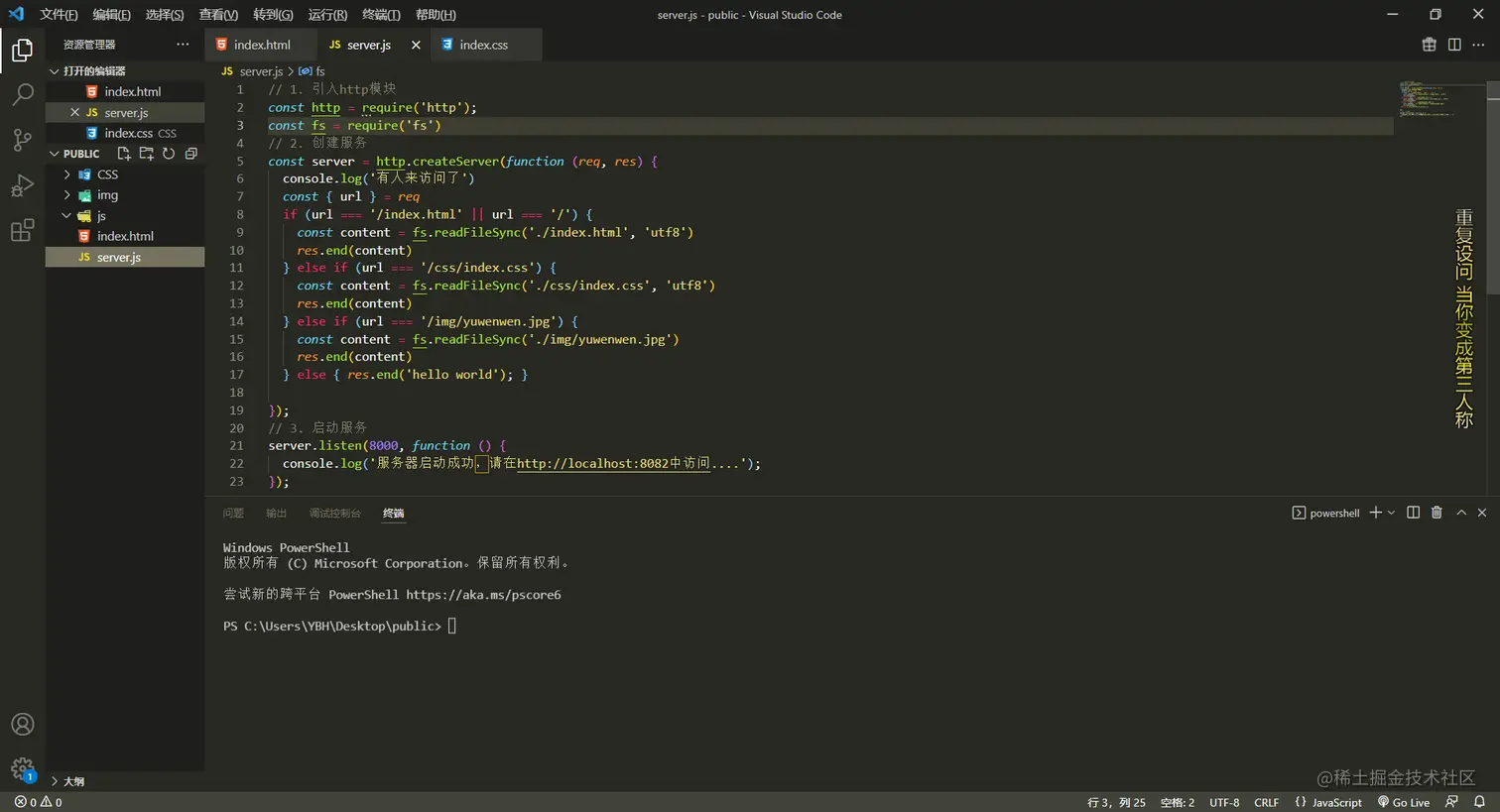This screenshot has height=812, width=1500.
Task: Open editor more actions ellipsis
Action: [1479, 45]
